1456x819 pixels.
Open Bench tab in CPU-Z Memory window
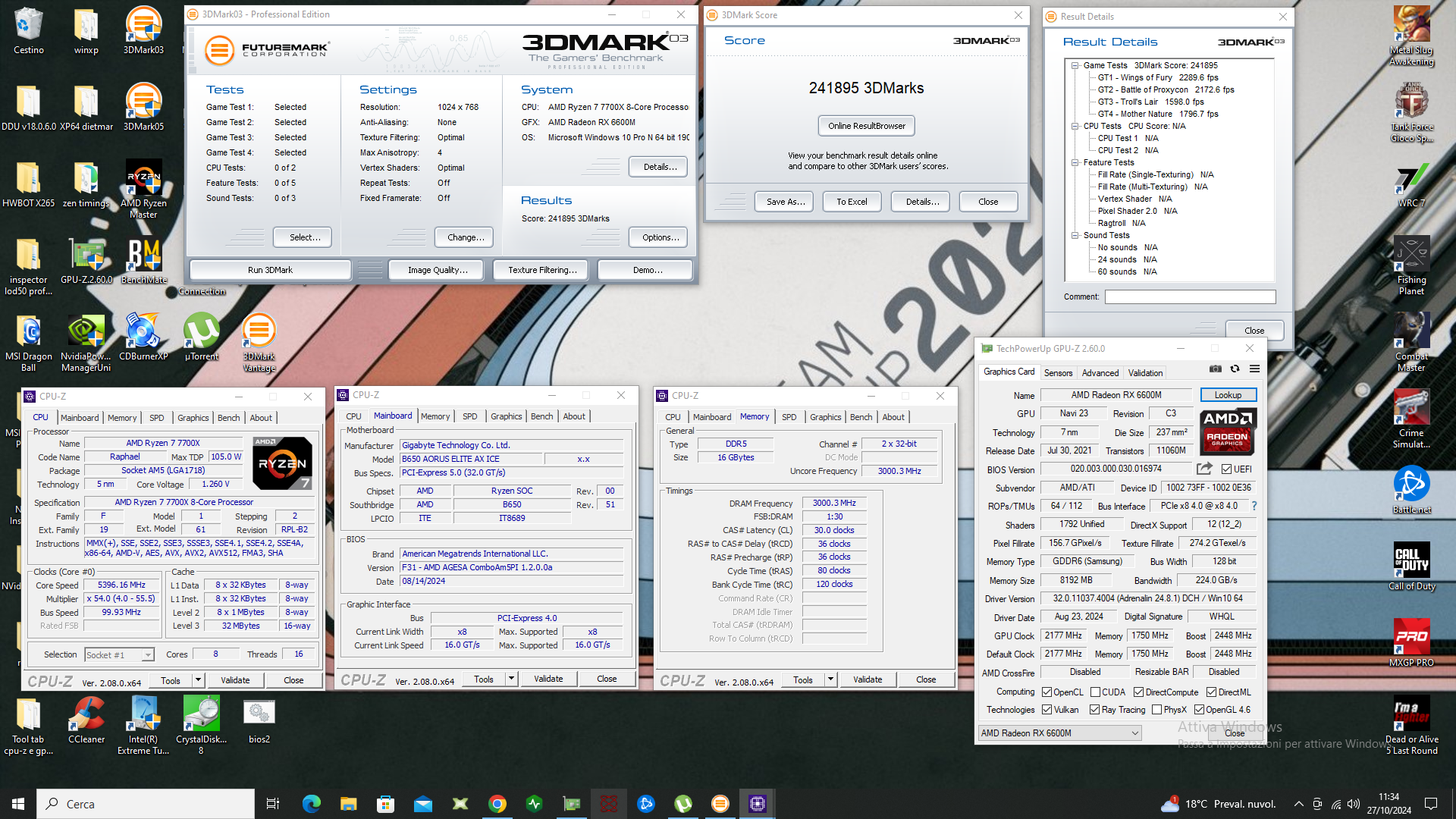point(861,417)
